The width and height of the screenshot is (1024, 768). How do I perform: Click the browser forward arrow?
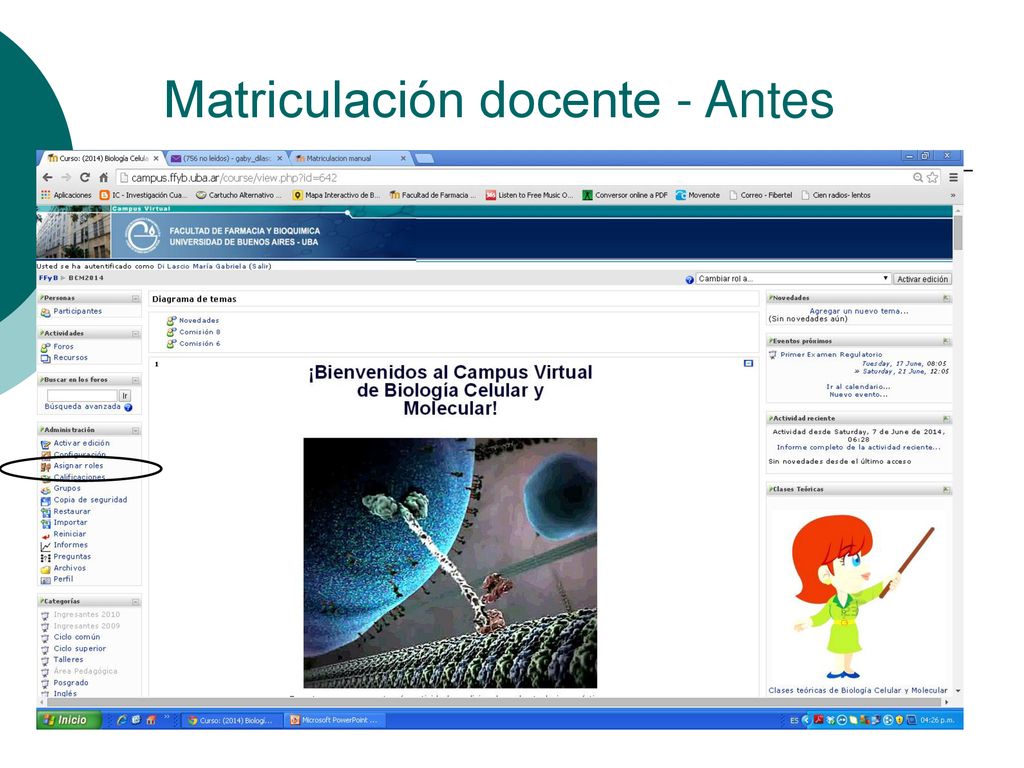click(x=66, y=178)
